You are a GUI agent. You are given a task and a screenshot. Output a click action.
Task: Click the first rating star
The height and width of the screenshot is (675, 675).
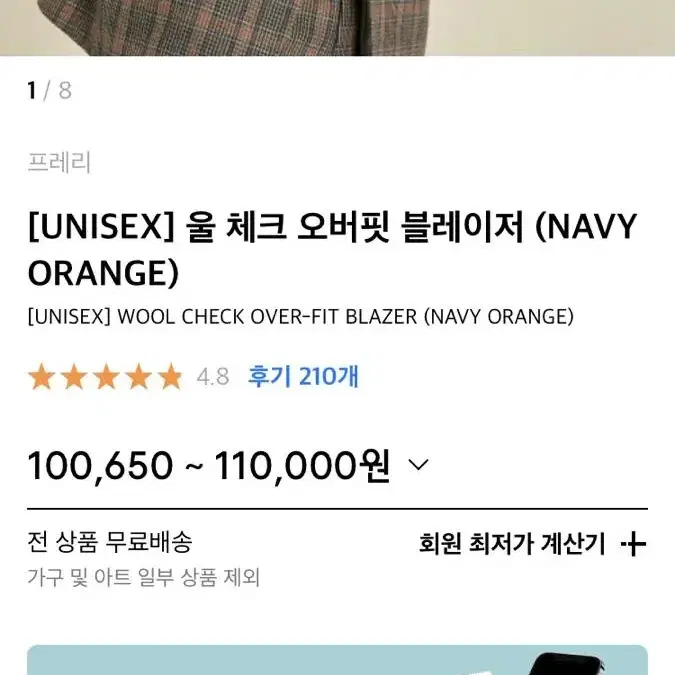coord(41,377)
